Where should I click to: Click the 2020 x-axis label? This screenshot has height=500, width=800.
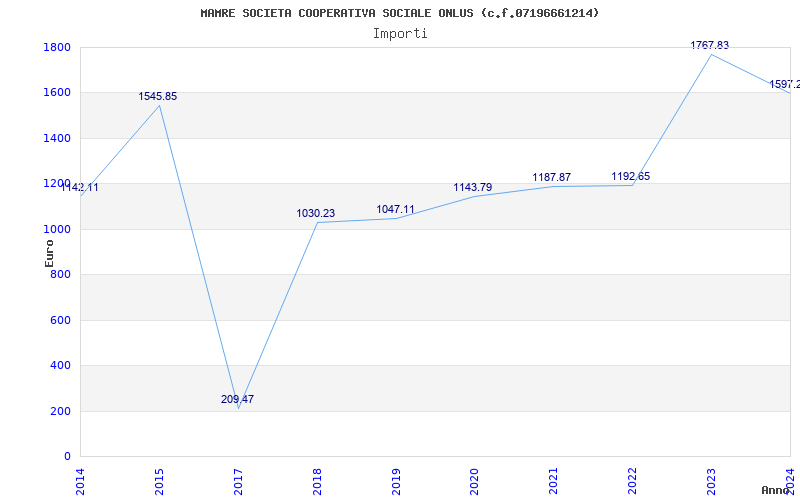coord(474,481)
